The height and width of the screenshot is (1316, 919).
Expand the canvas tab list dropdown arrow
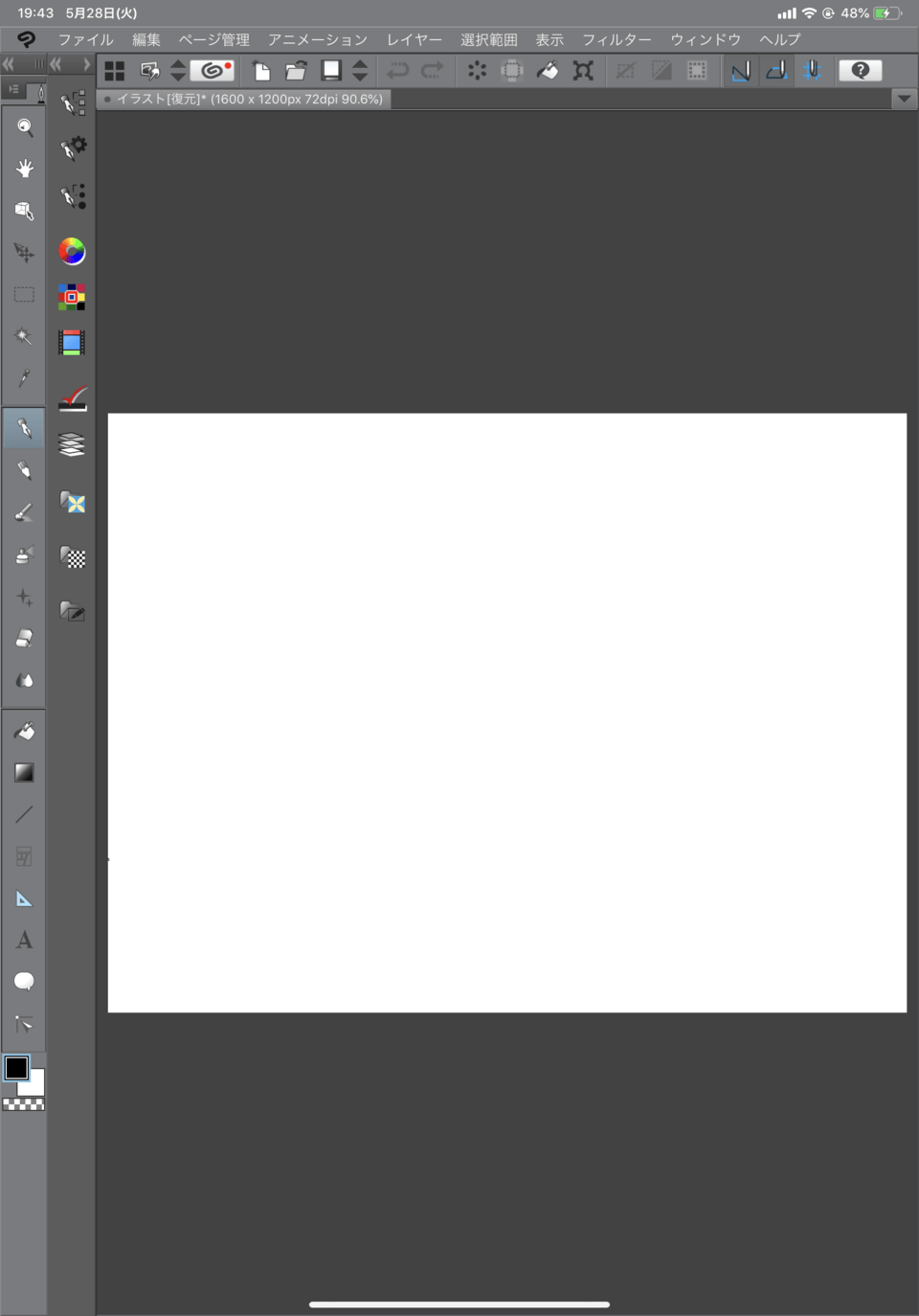tap(904, 99)
